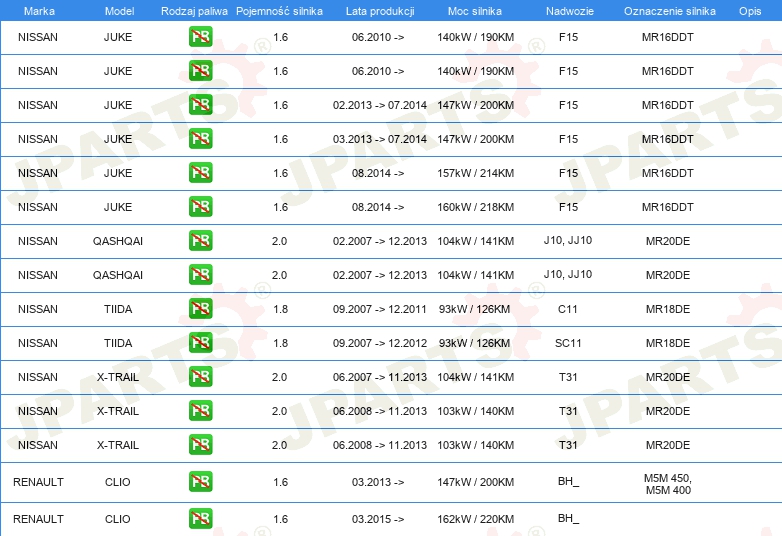
Task: Select the date cell 02.2013 -> 07.2014
Action: coord(380,105)
